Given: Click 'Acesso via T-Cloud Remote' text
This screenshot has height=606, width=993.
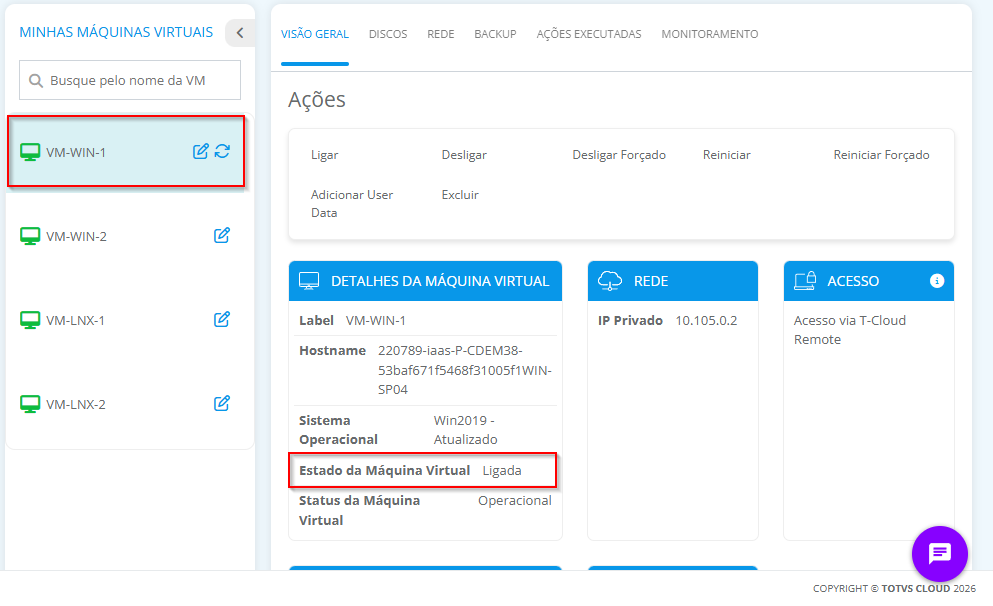Looking at the screenshot, I should click(x=850, y=330).
